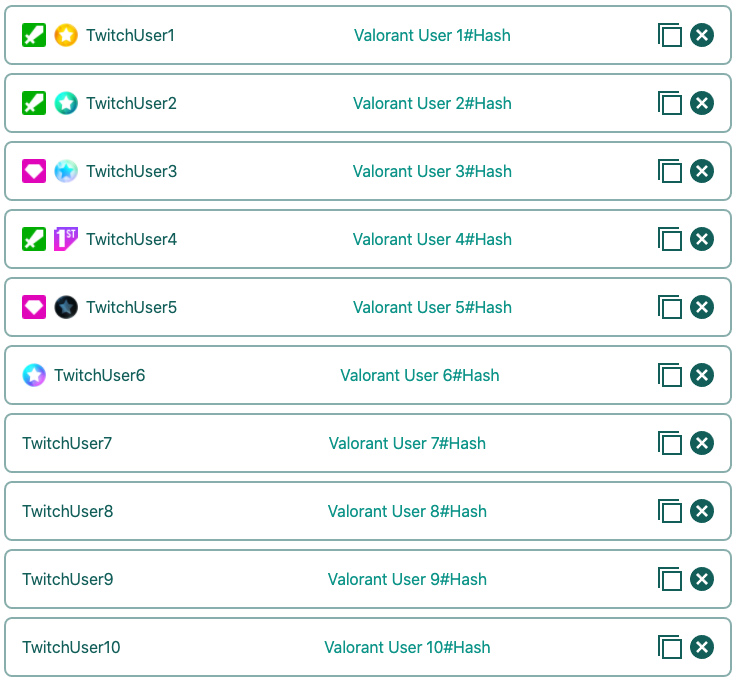This screenshot has width=736, height=680.
Task: Copy Valorant User 4#Hash to clipboard
Action: [669, 239]
